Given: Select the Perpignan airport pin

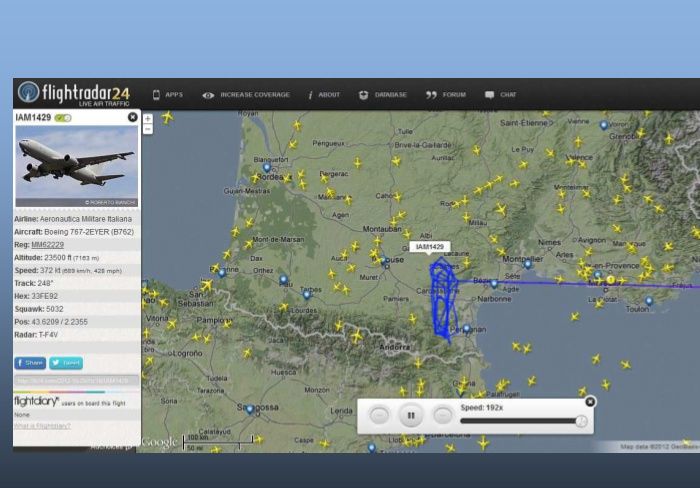Looking at the screenshot, I should [x=466, y=329].
